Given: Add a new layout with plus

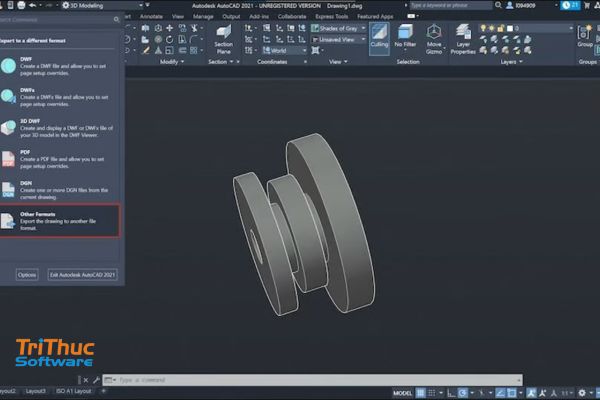Looking at the screenshot, I should 103,391.
